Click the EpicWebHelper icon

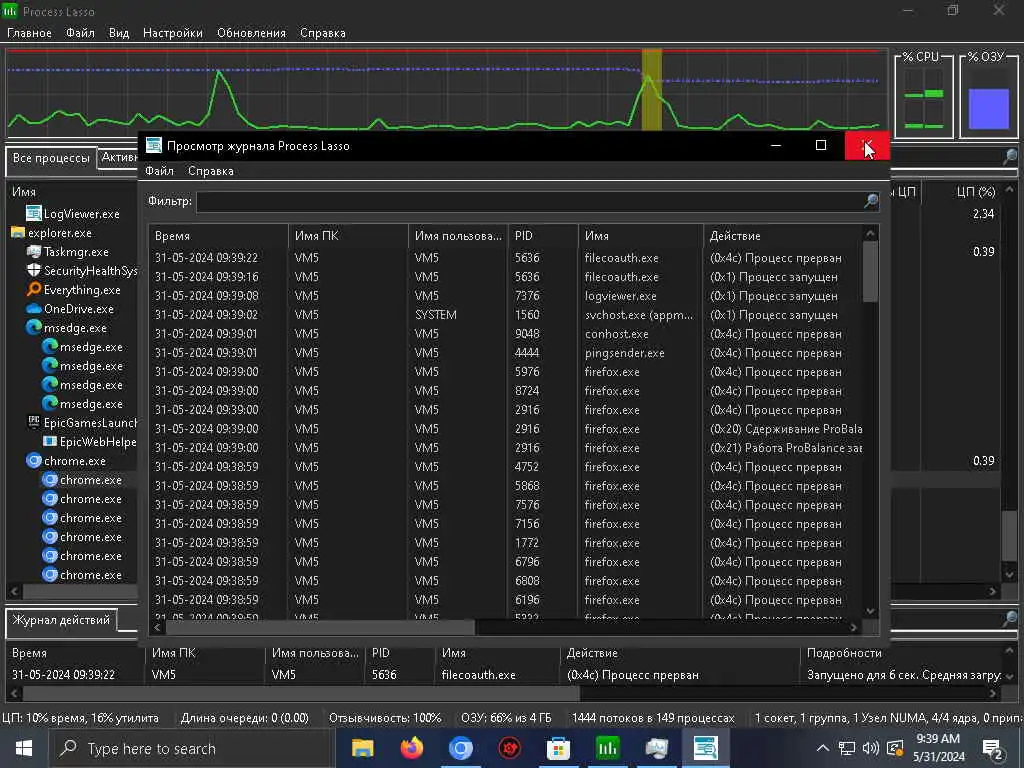50,441
